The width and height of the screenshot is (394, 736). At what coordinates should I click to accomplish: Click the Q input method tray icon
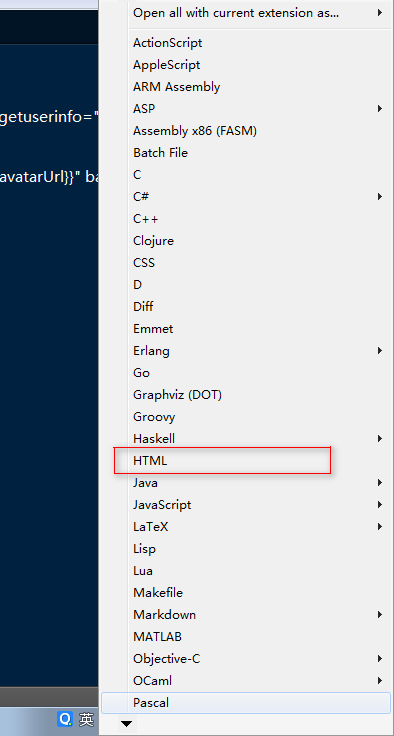click(65, 718)
